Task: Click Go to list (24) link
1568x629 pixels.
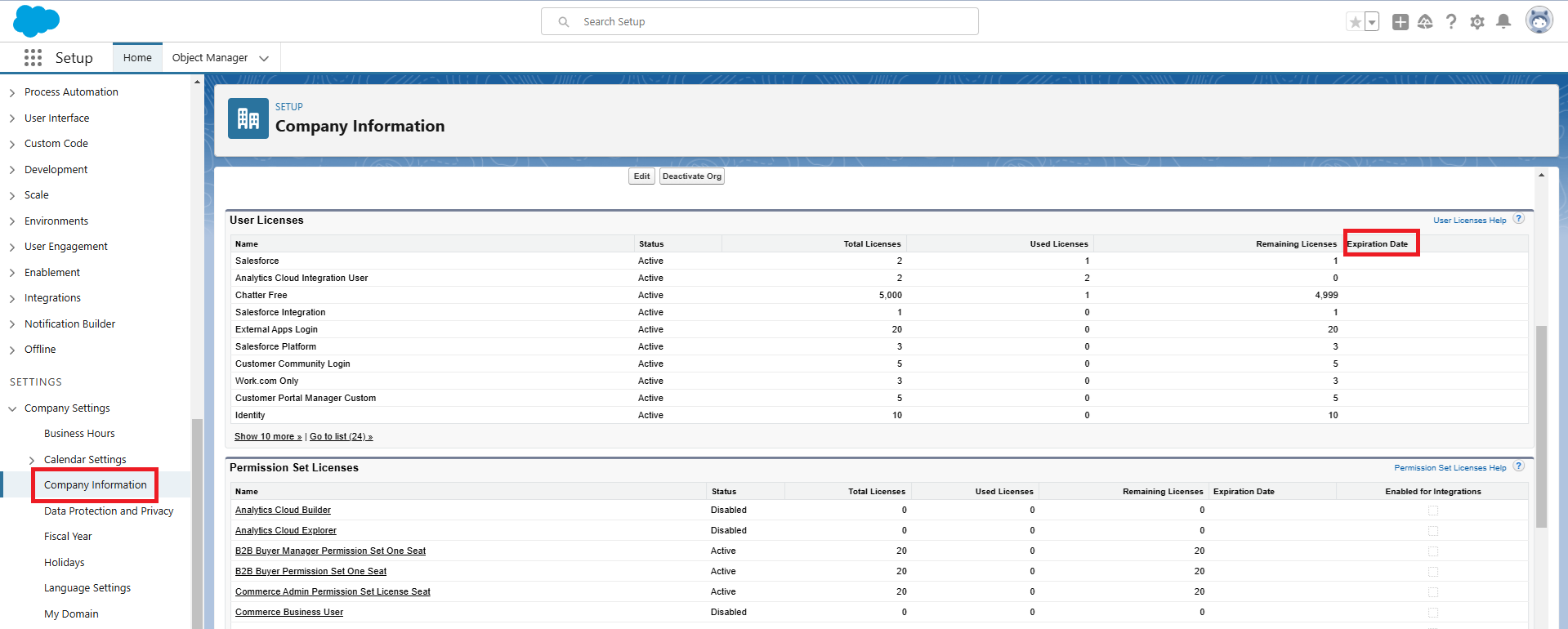Action: 341,436
